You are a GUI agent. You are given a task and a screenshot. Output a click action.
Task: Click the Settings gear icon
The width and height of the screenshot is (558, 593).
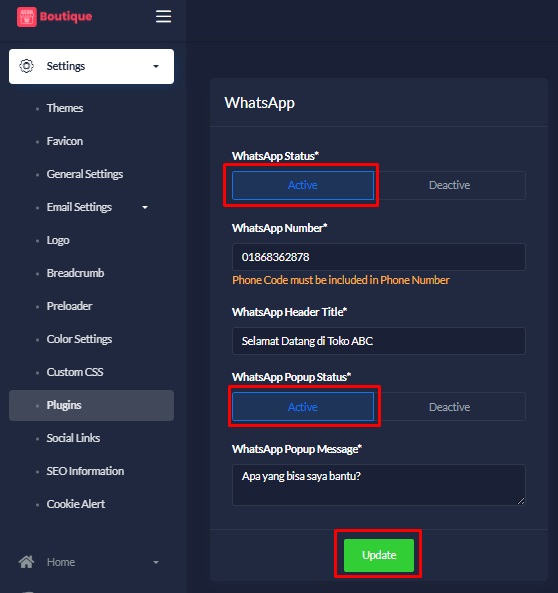click(26, 66)
